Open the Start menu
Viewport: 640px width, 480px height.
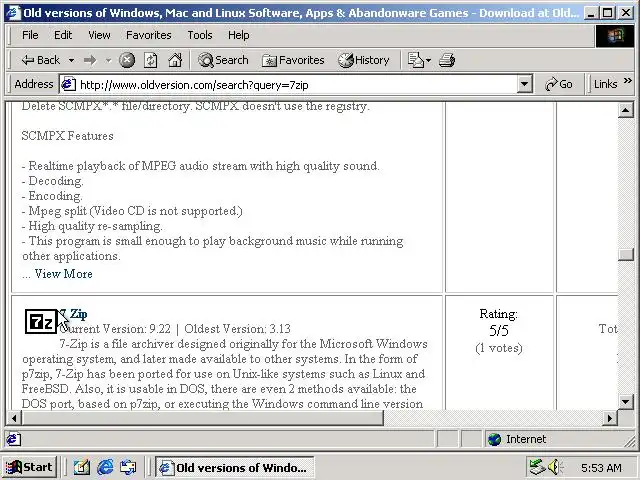tap(29, 467)
